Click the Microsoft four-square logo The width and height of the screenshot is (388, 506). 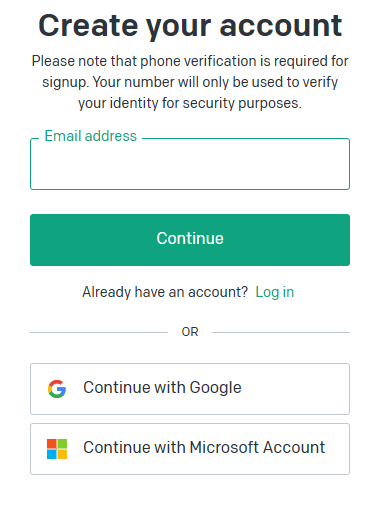click(57, 449)
